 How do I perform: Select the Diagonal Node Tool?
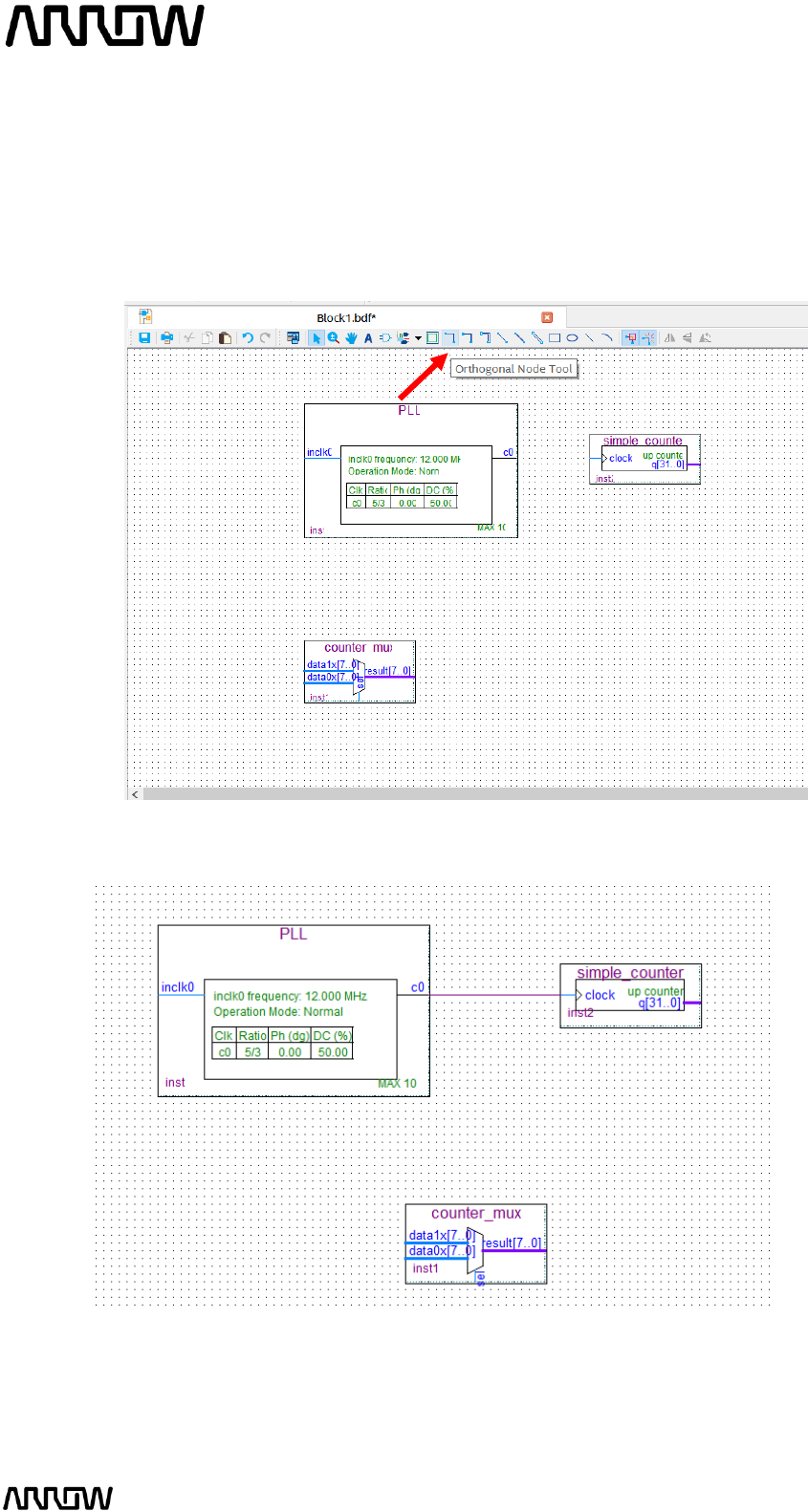502,337
